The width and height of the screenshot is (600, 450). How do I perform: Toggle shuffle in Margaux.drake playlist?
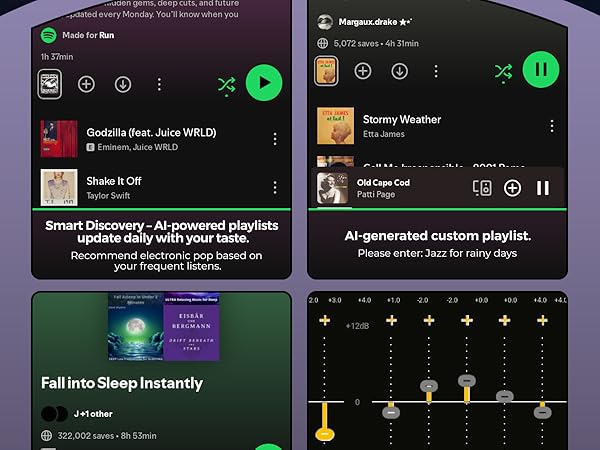pos(503,72)
